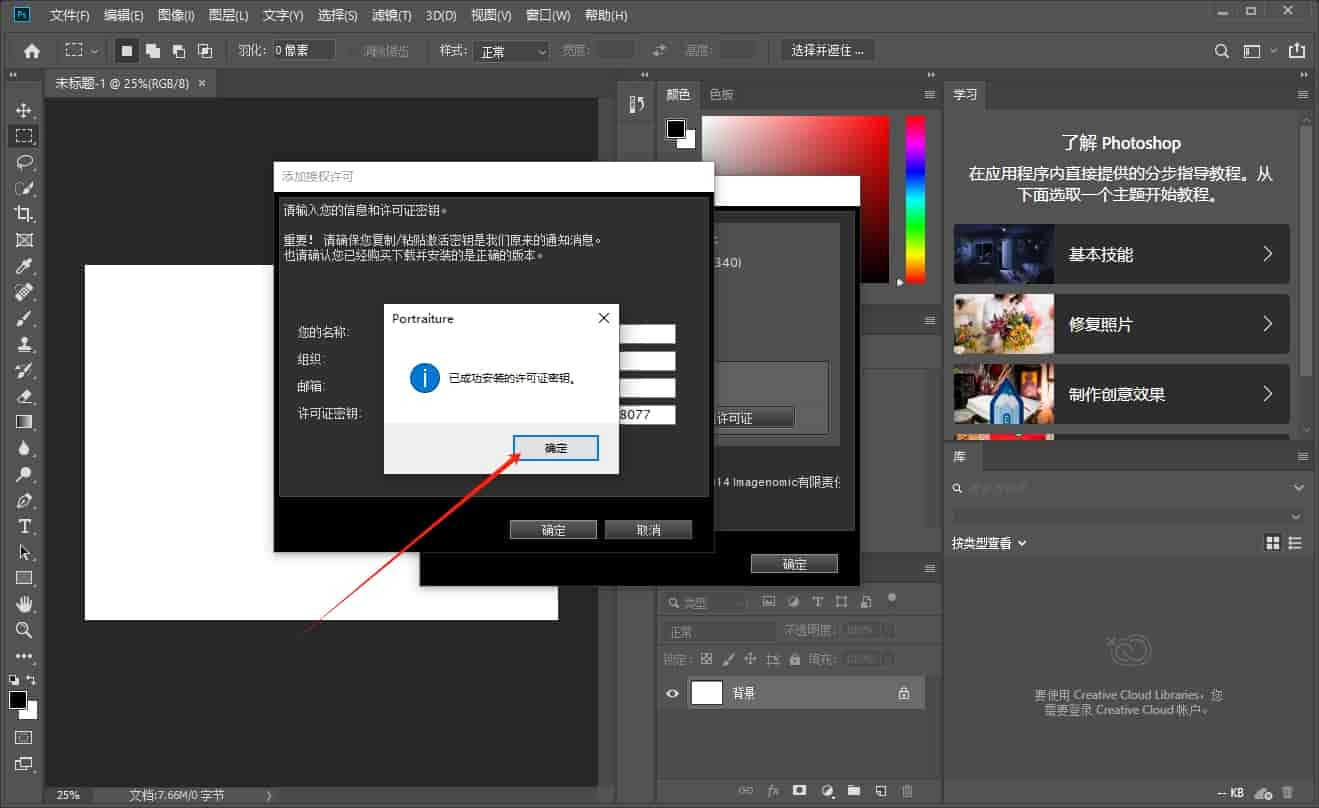Select the Gradient tool

(x=24, y=422)
